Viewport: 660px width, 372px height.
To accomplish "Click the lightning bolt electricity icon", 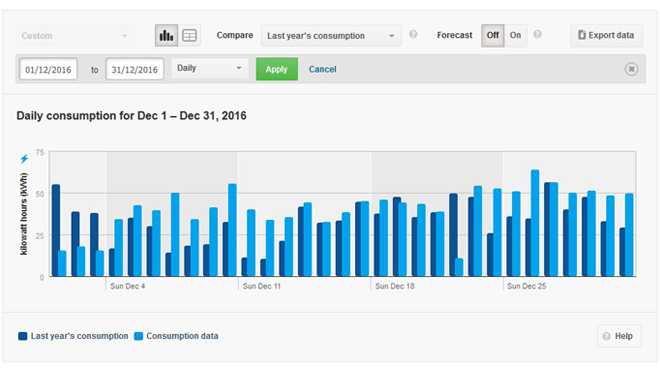I will click(x=24, y=159).
